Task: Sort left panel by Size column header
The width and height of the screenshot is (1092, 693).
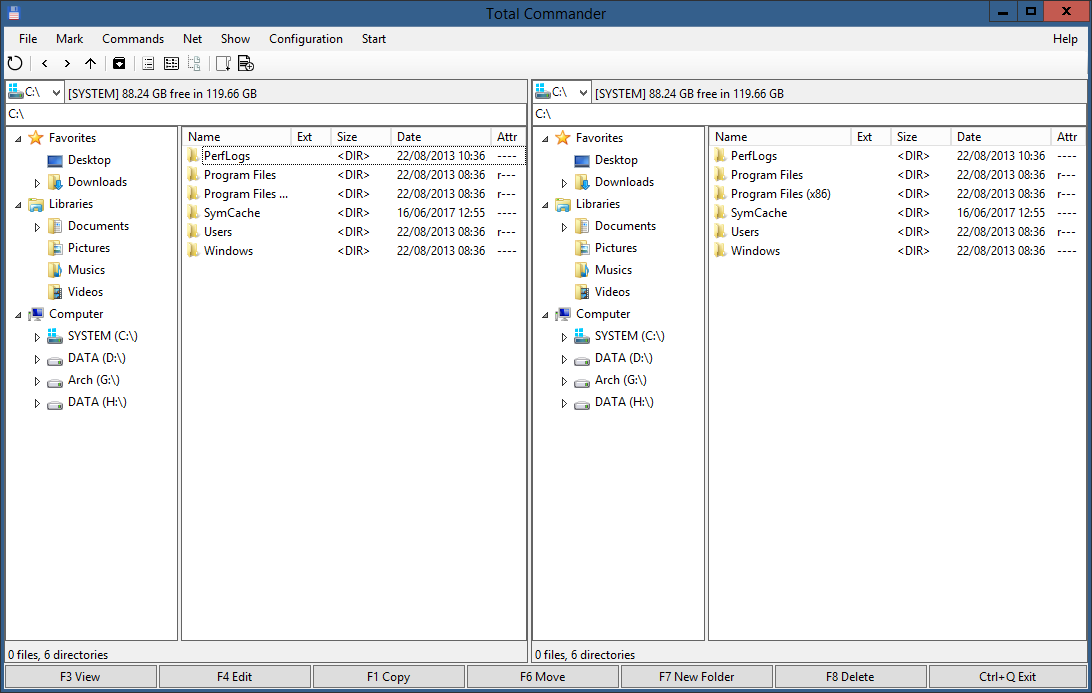Action: 361,137
